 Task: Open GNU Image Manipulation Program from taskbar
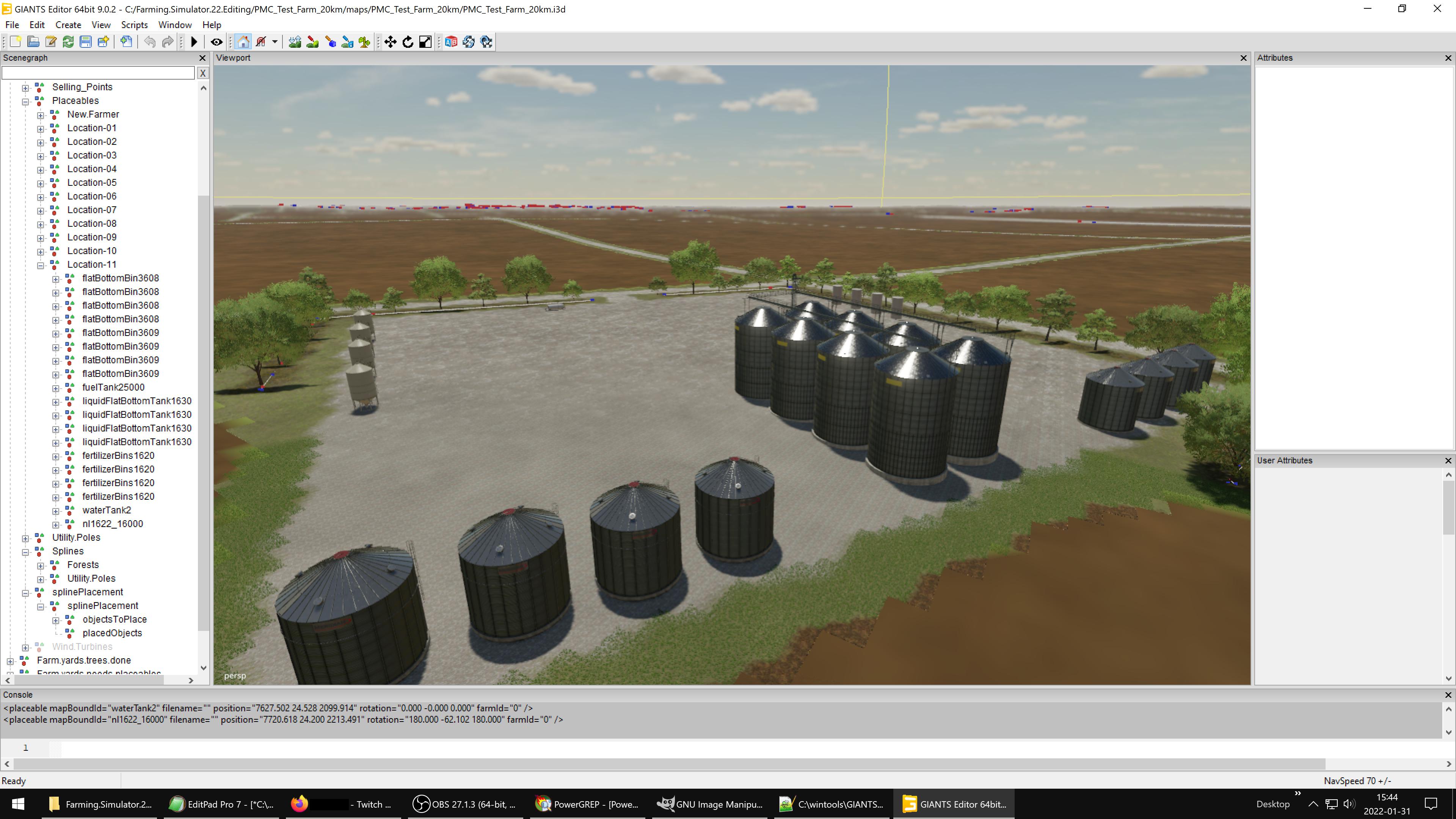(709, 804)
